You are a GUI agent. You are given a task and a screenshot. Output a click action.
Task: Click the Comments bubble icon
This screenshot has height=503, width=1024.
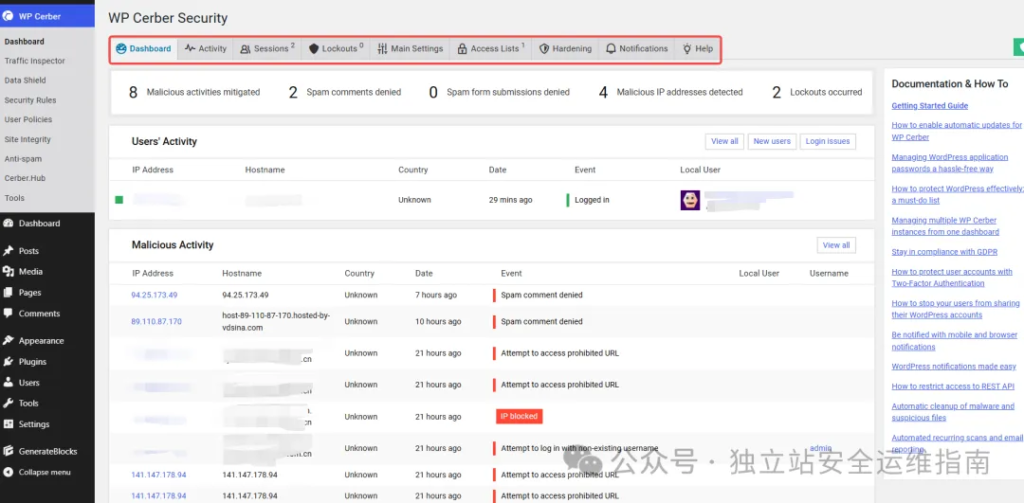[x=8, y=314]
